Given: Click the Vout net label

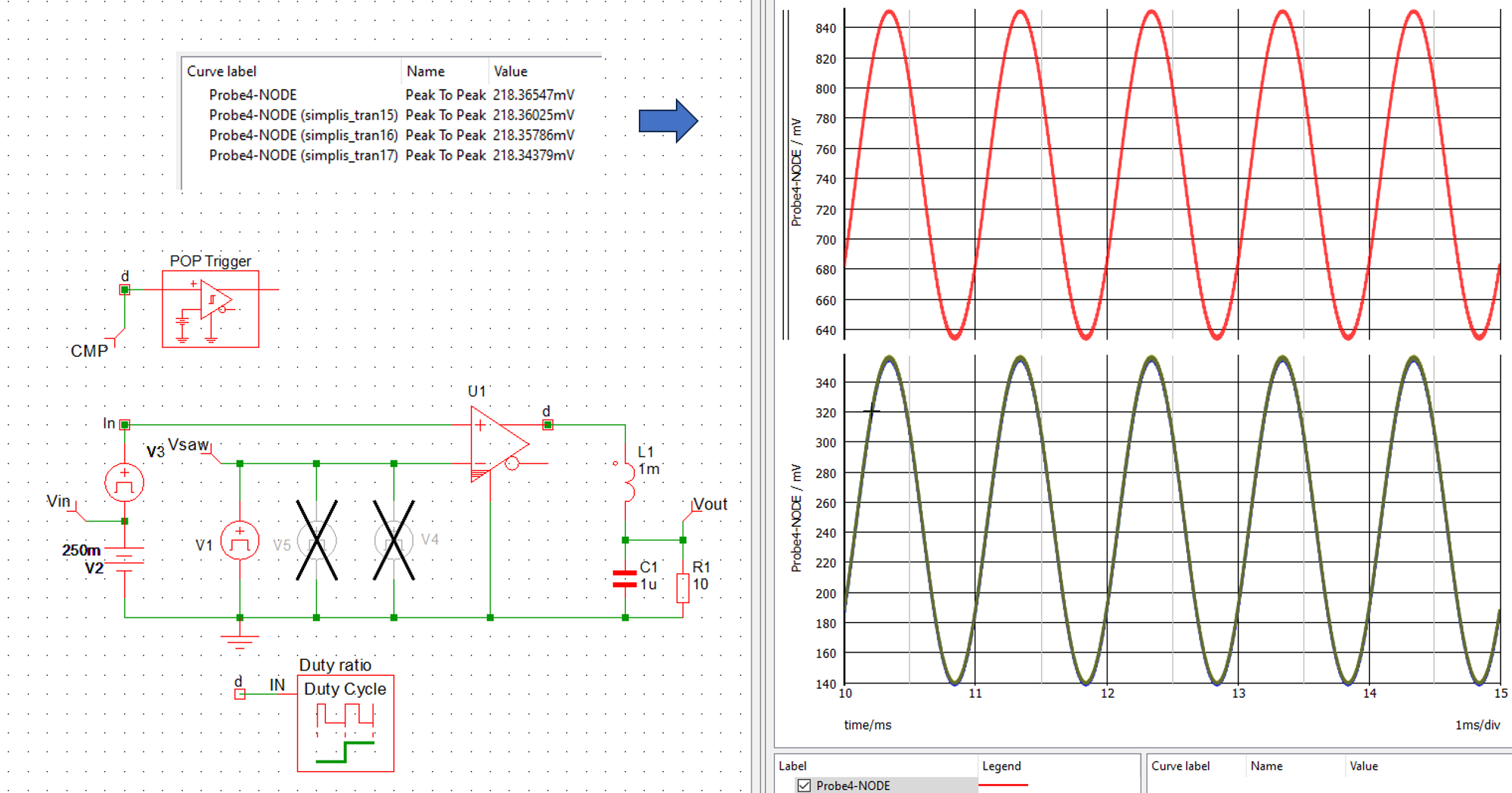Looking at the screenshot, I should [710, 504].
